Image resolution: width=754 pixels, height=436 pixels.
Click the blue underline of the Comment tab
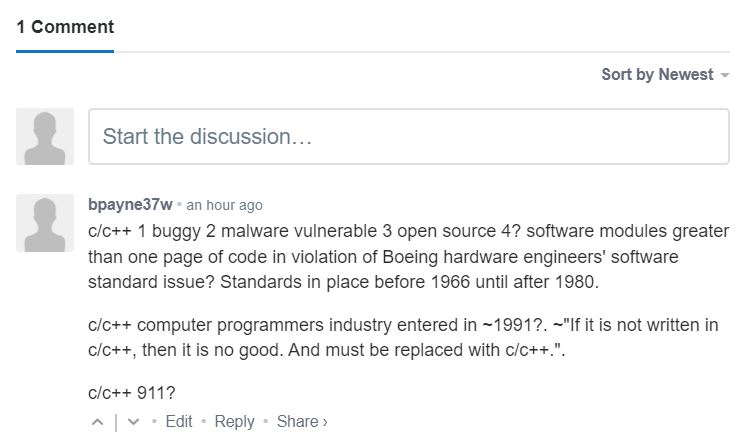[65, 51]
